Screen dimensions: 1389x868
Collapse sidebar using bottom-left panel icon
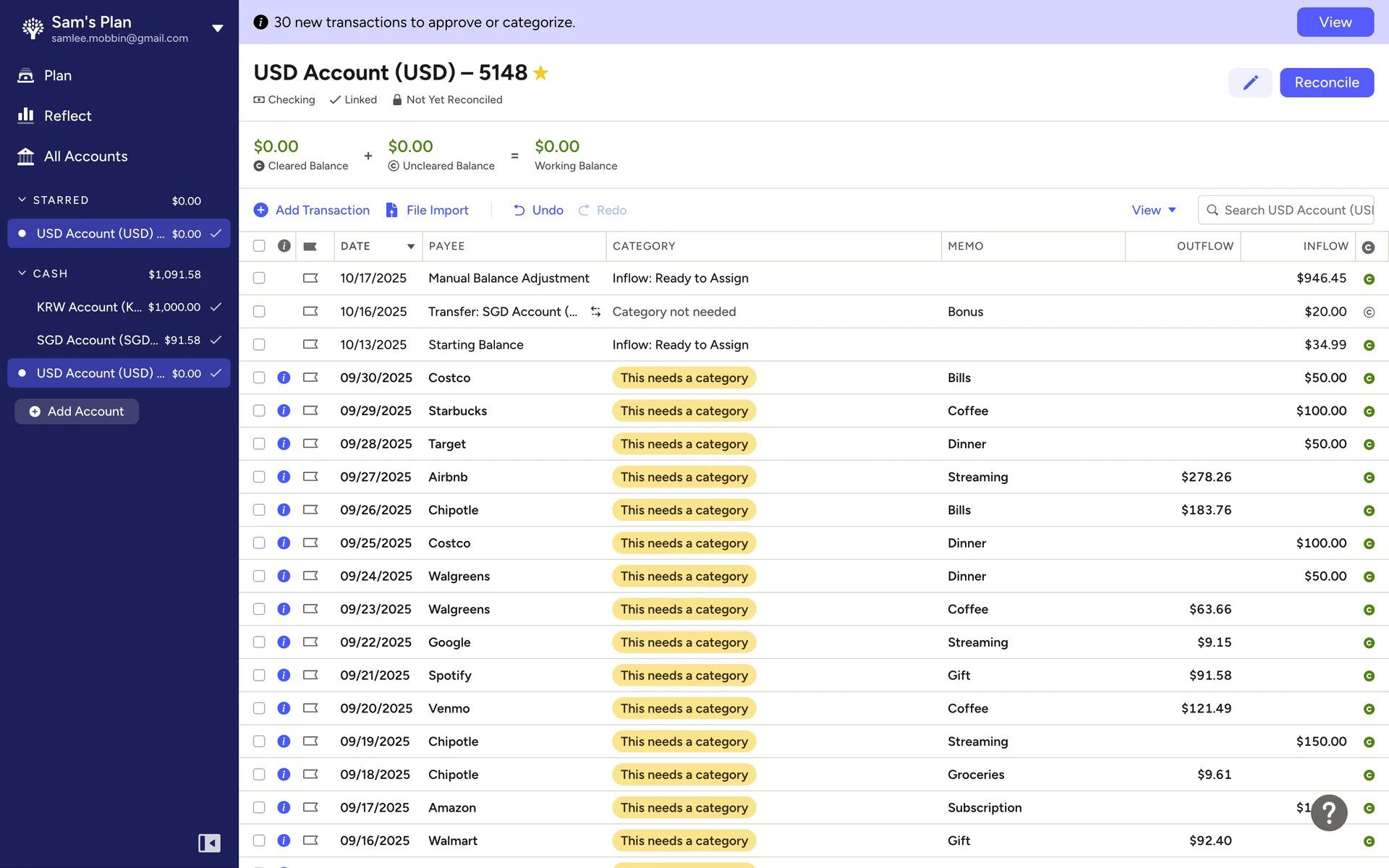pyautogui.click(x=209, y=843)
